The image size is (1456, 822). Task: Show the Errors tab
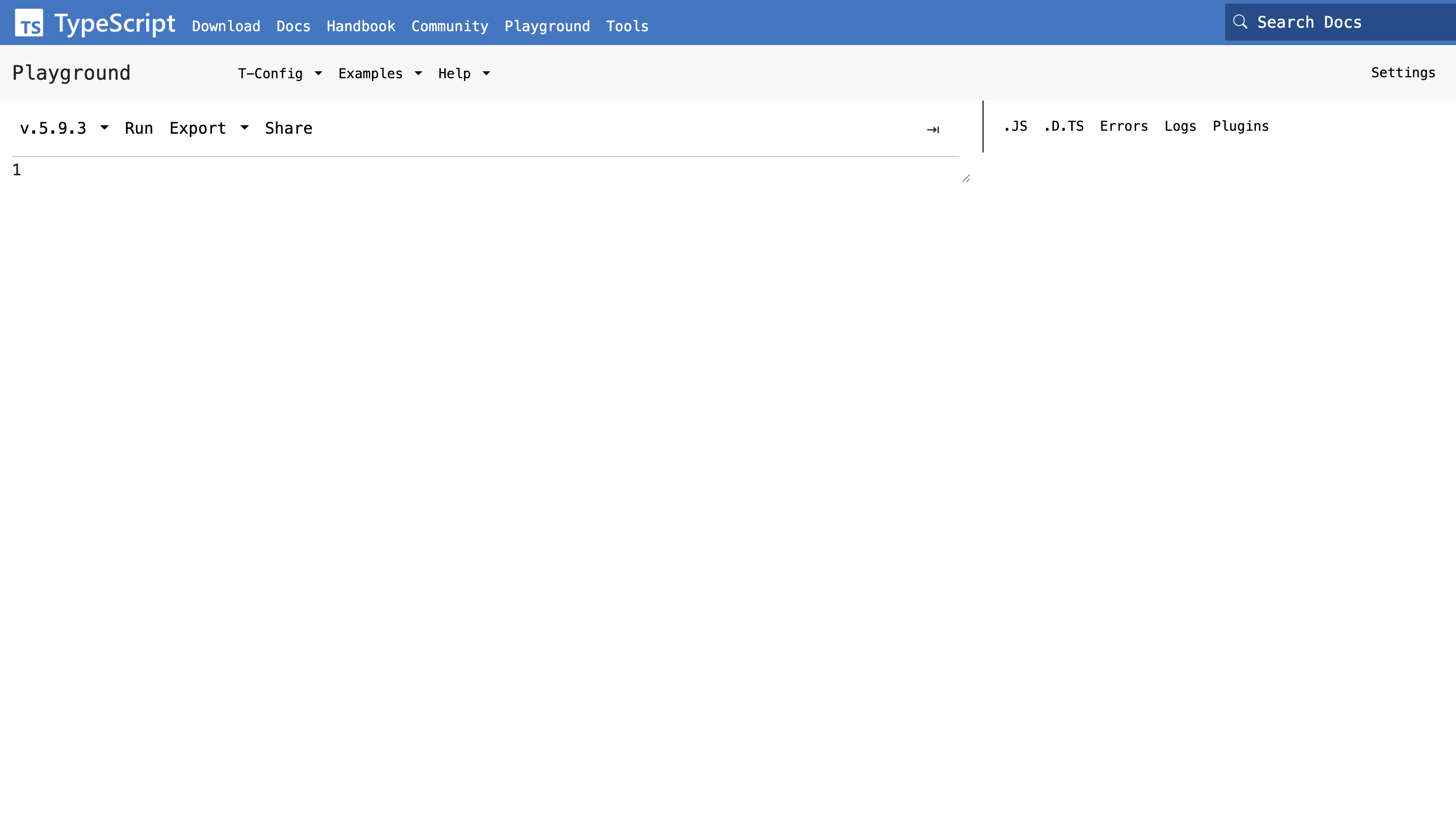click(1124, 126)
